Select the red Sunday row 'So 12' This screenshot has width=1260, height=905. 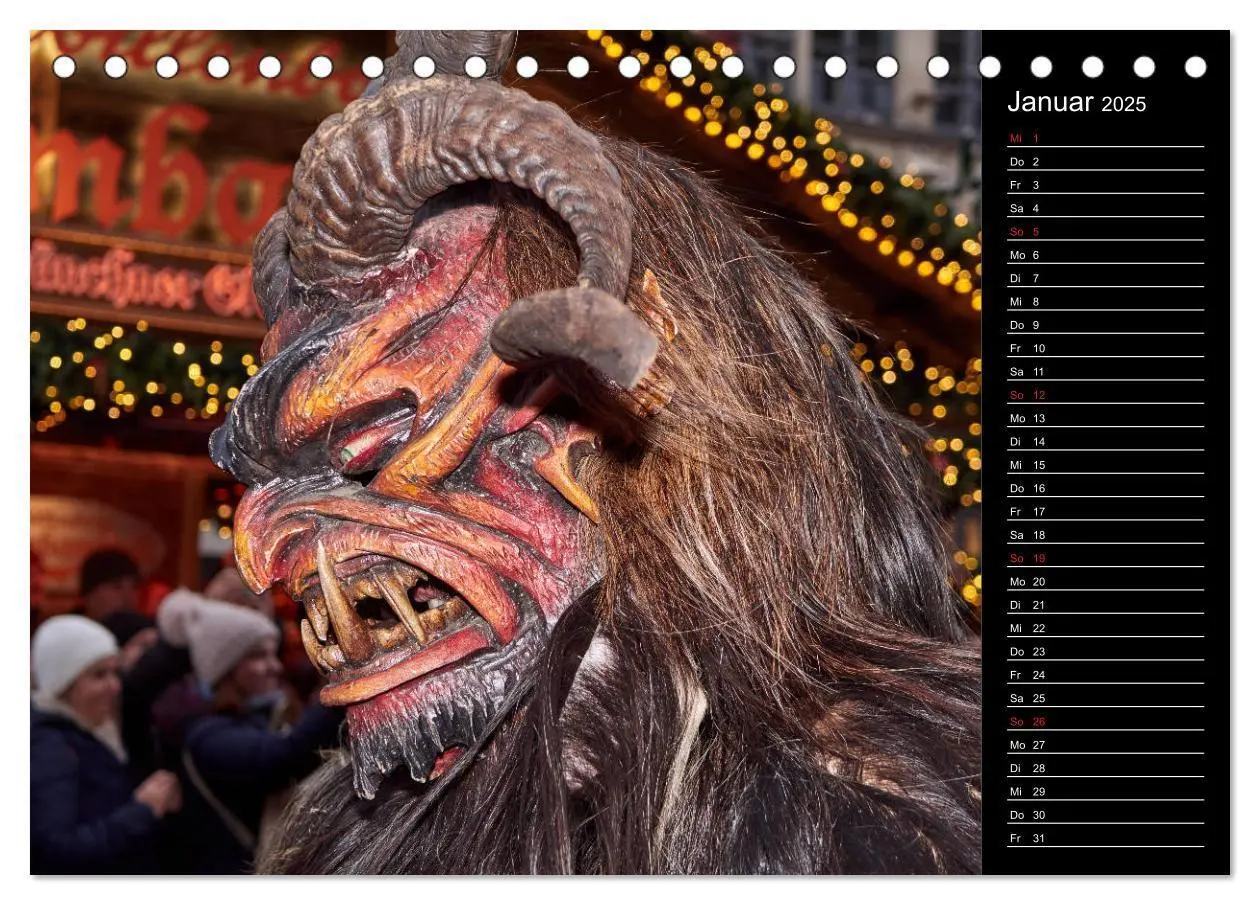point(1105,395)
